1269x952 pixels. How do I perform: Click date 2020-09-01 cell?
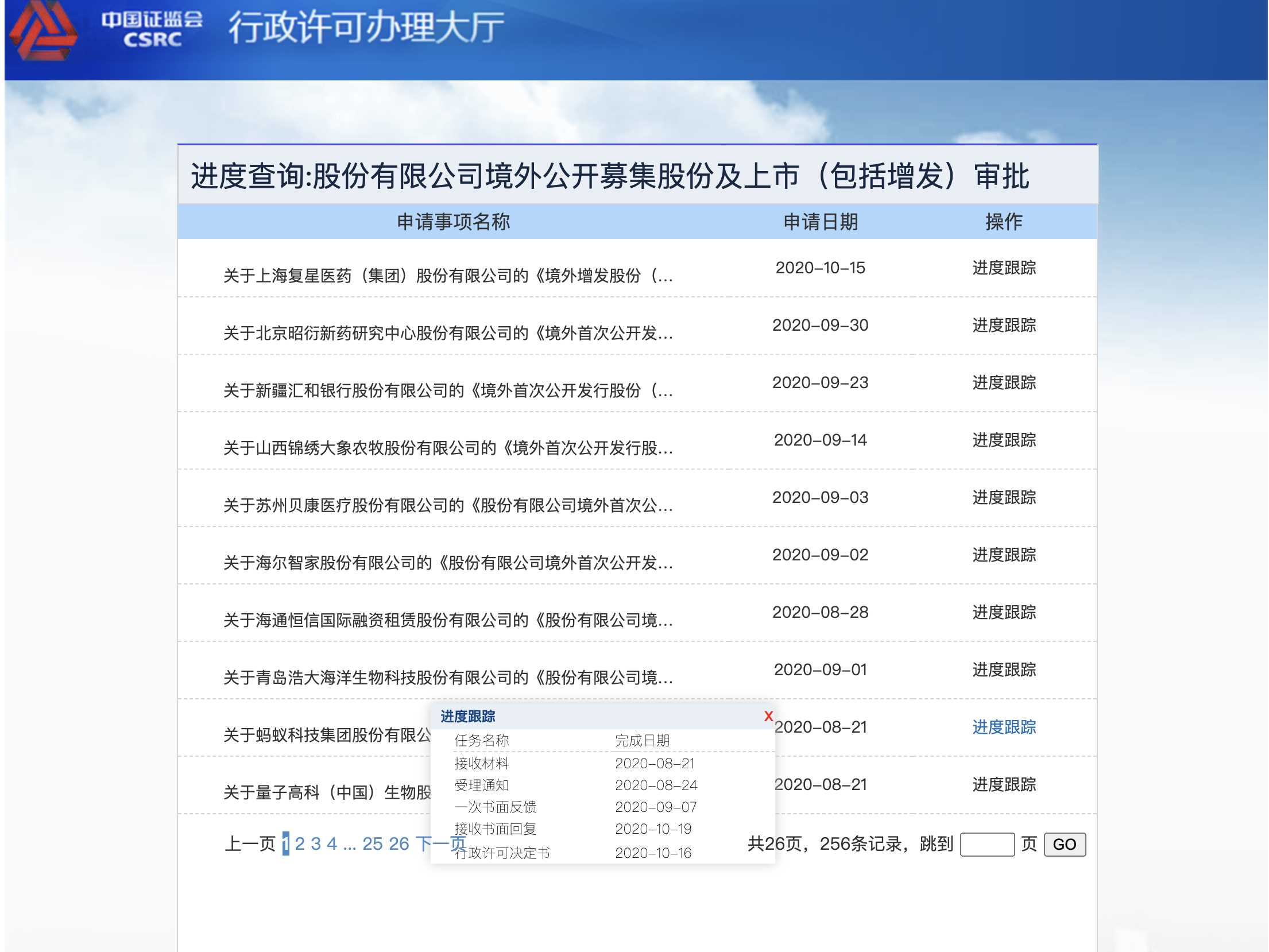820,670
